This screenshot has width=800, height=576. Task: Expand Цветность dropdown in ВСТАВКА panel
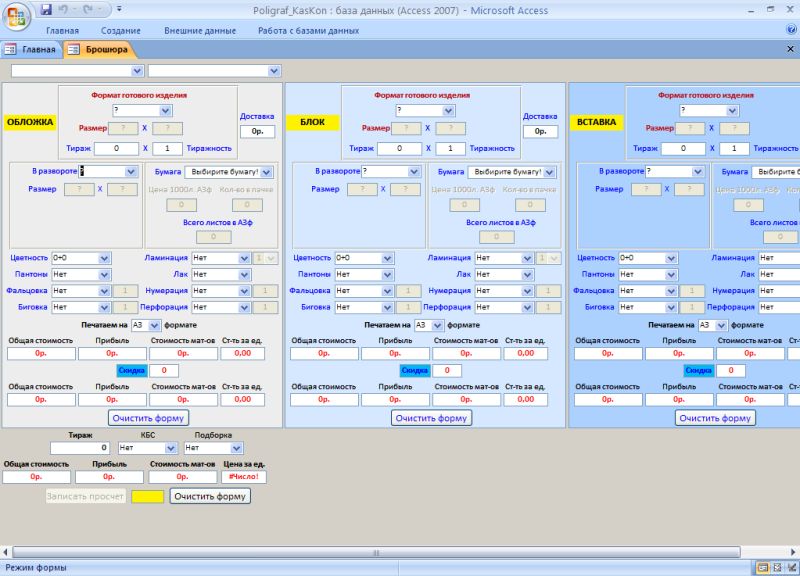tap(671, 258)
